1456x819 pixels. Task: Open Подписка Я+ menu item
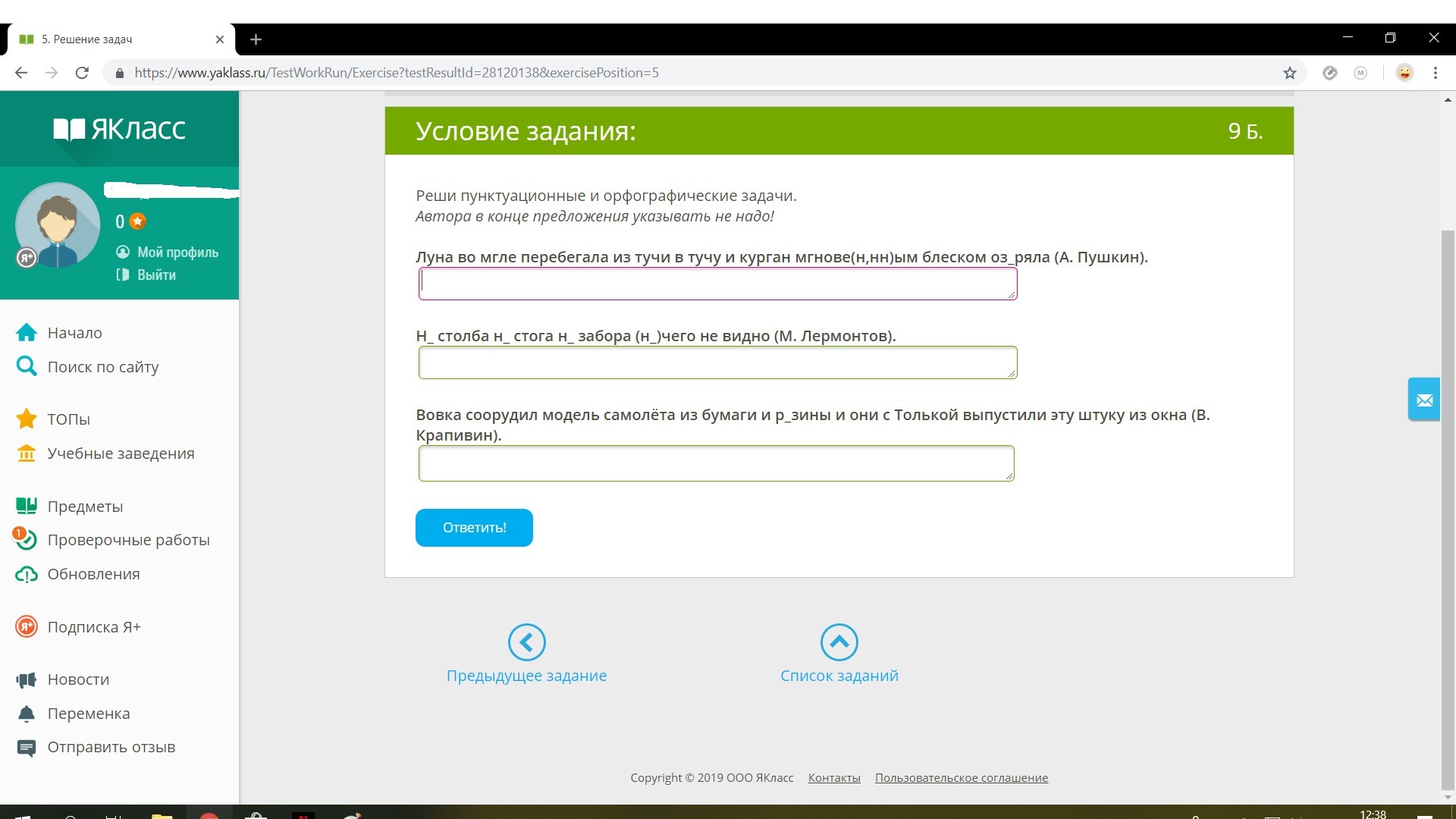[x=93, y=627]
